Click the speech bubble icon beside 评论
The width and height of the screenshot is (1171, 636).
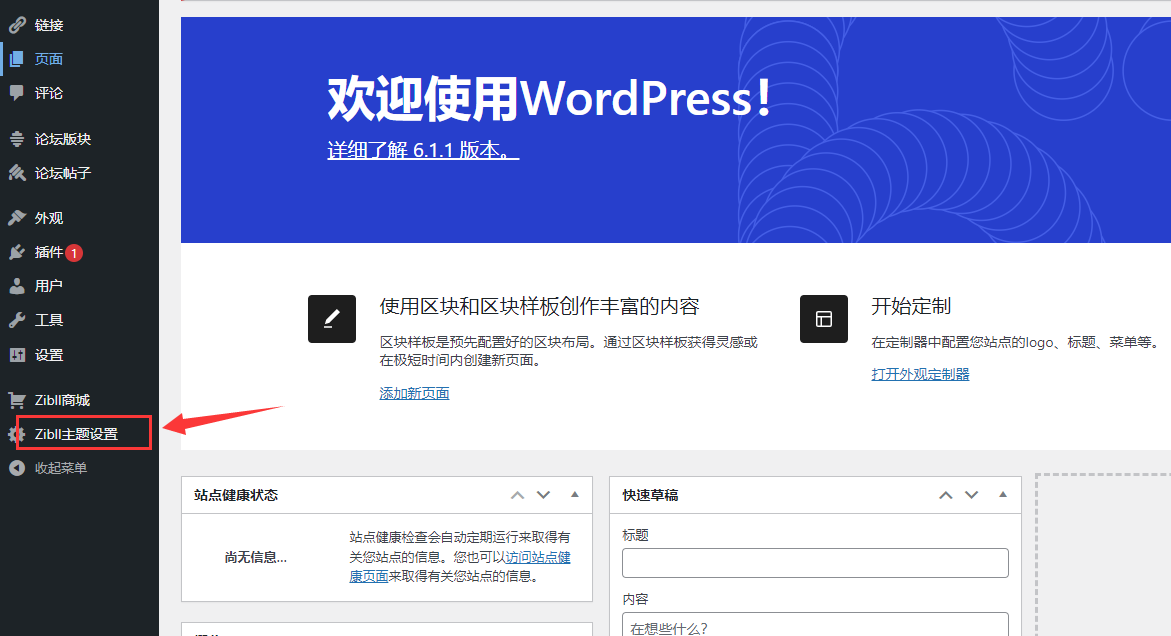17,93
